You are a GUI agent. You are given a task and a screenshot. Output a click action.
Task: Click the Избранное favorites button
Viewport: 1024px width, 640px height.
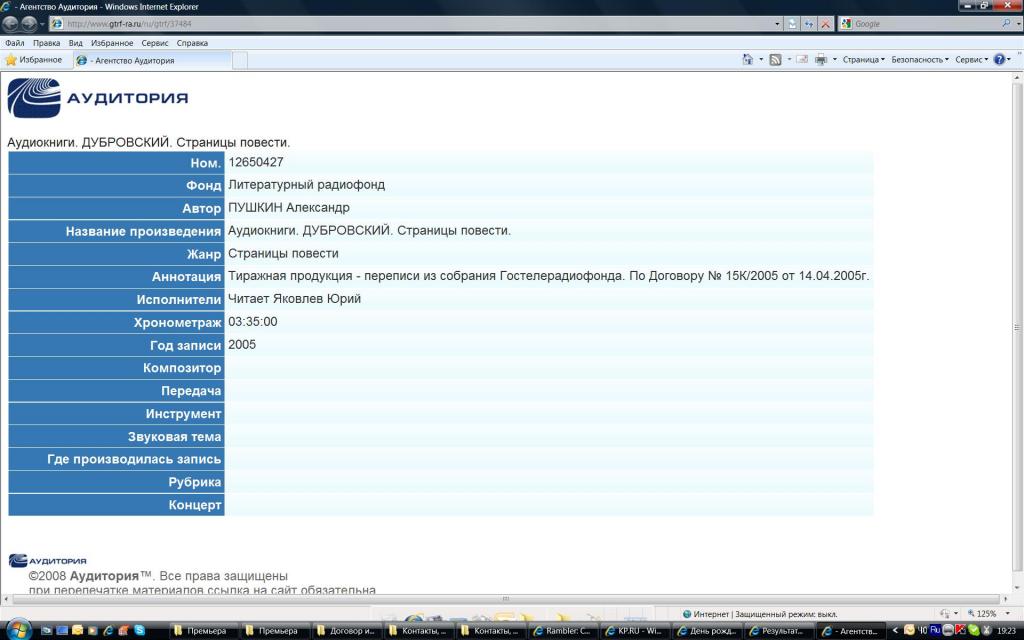34,60
